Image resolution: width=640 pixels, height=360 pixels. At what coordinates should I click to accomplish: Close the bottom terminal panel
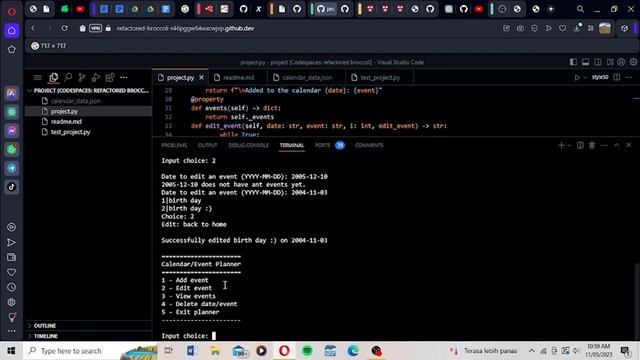click(x=629, y=145)
